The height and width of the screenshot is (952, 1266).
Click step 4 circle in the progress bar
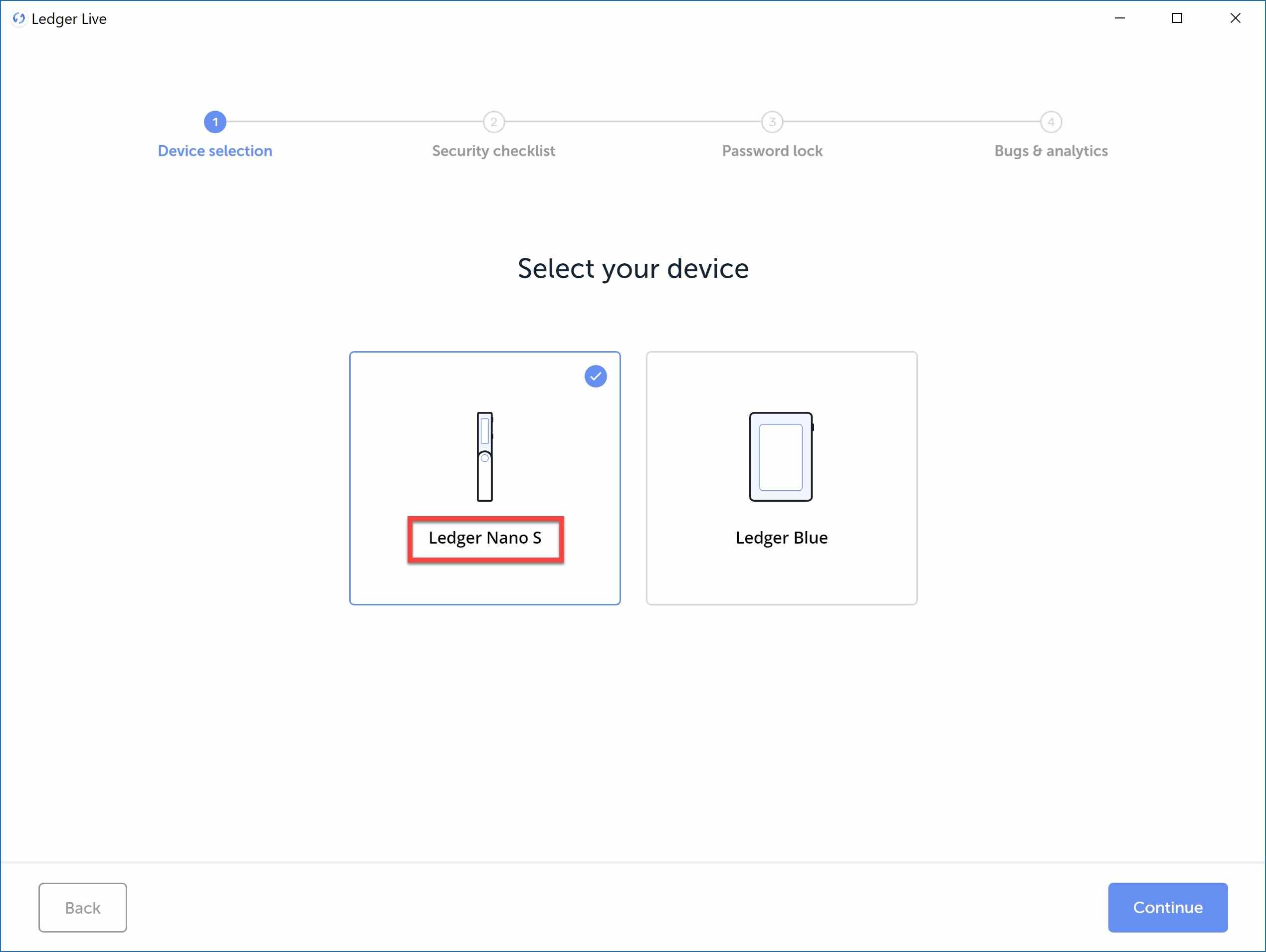pyautogui.click(x=1051, y=122)
